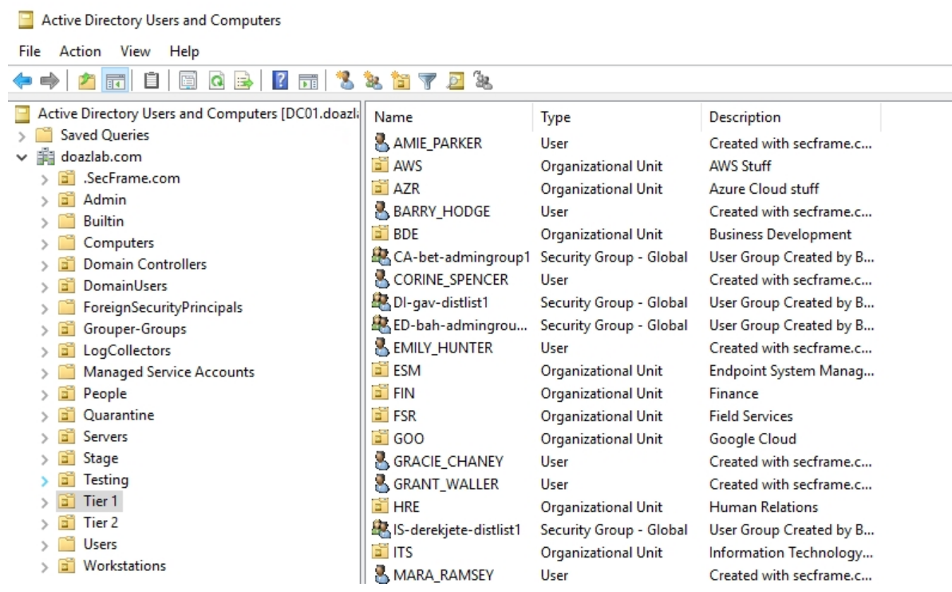Viewport: 952px width, 592px height.
Task: Open the View menu
Action: coord(135,51)
